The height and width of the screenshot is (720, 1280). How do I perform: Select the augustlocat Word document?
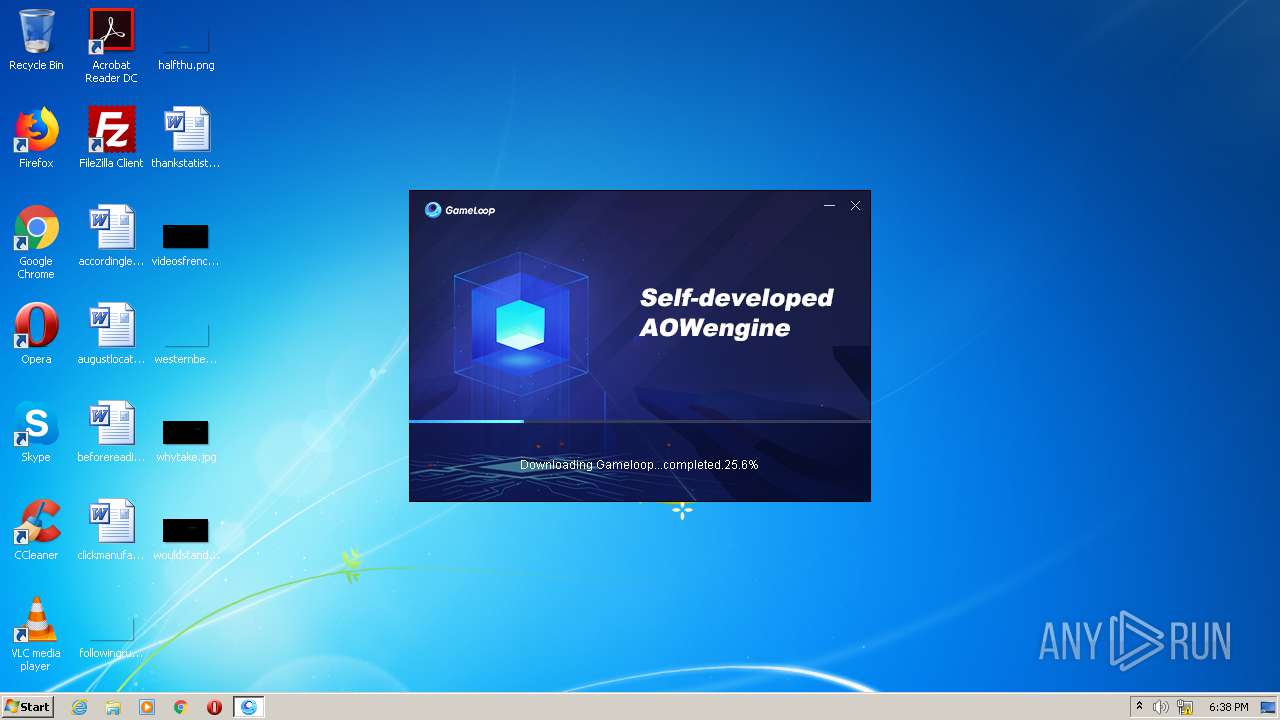[x=111, y=335]
